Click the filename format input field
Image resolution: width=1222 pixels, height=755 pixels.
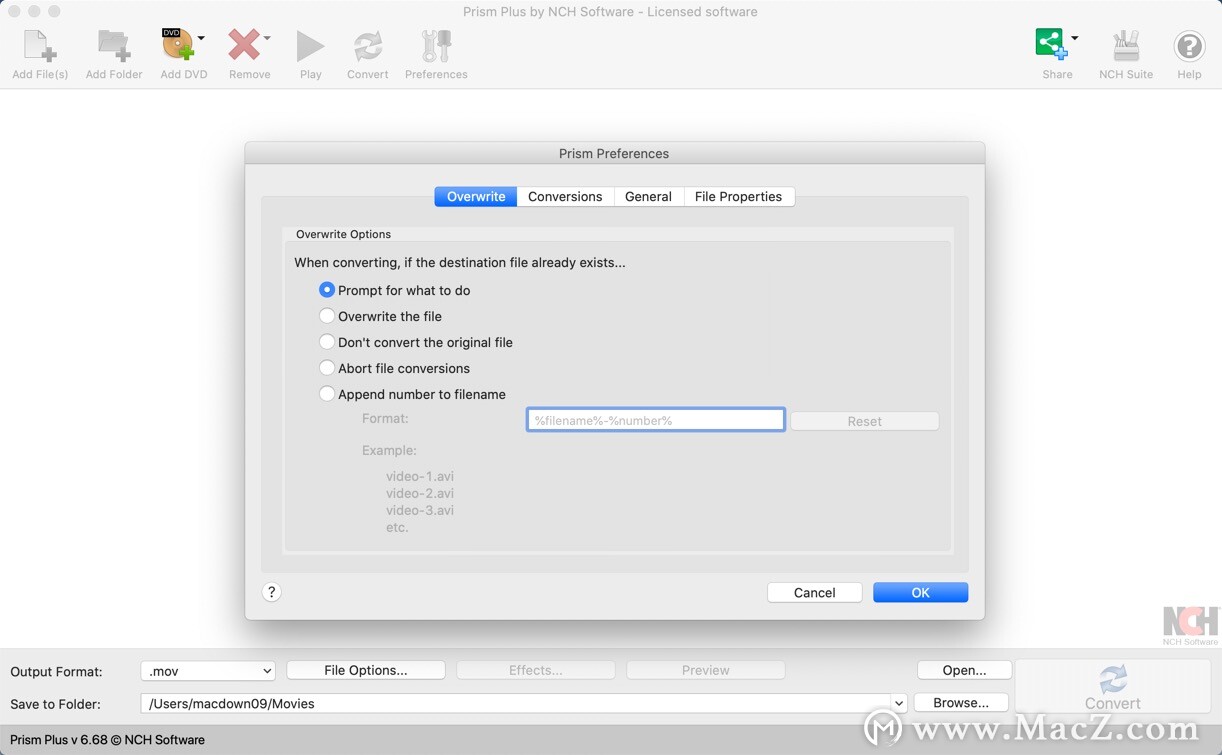655,419
